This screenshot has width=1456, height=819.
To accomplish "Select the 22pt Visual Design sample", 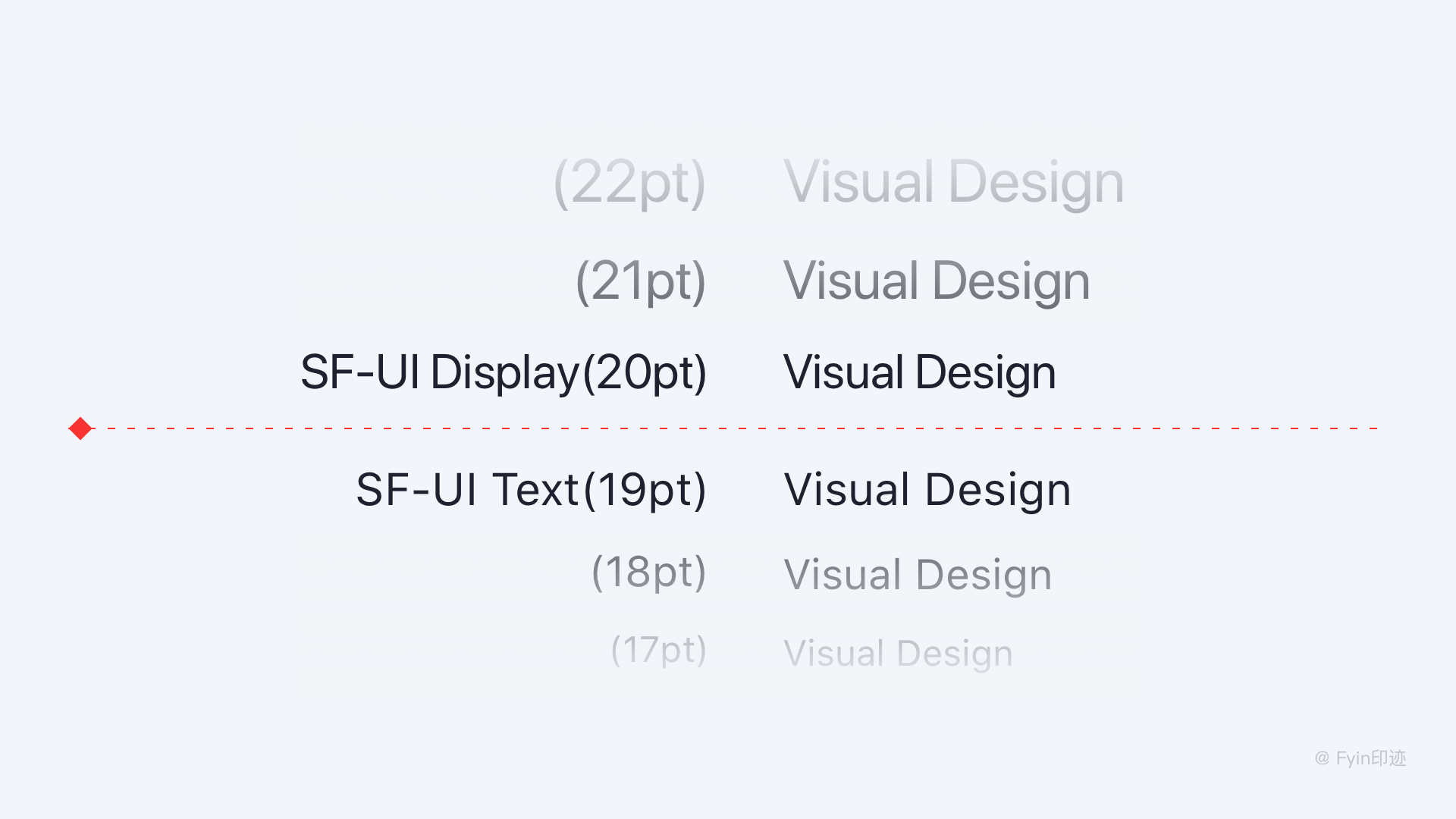I will (x=954, y=183).
